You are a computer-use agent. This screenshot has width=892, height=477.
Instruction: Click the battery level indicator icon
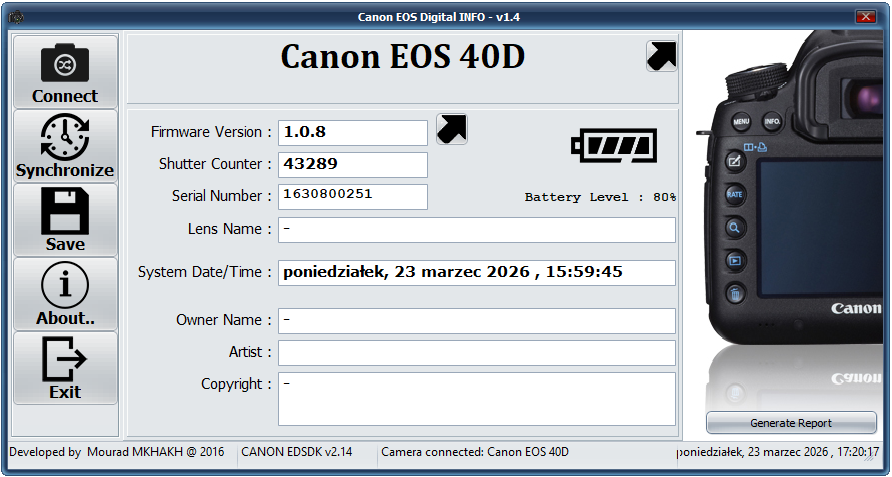614,146
